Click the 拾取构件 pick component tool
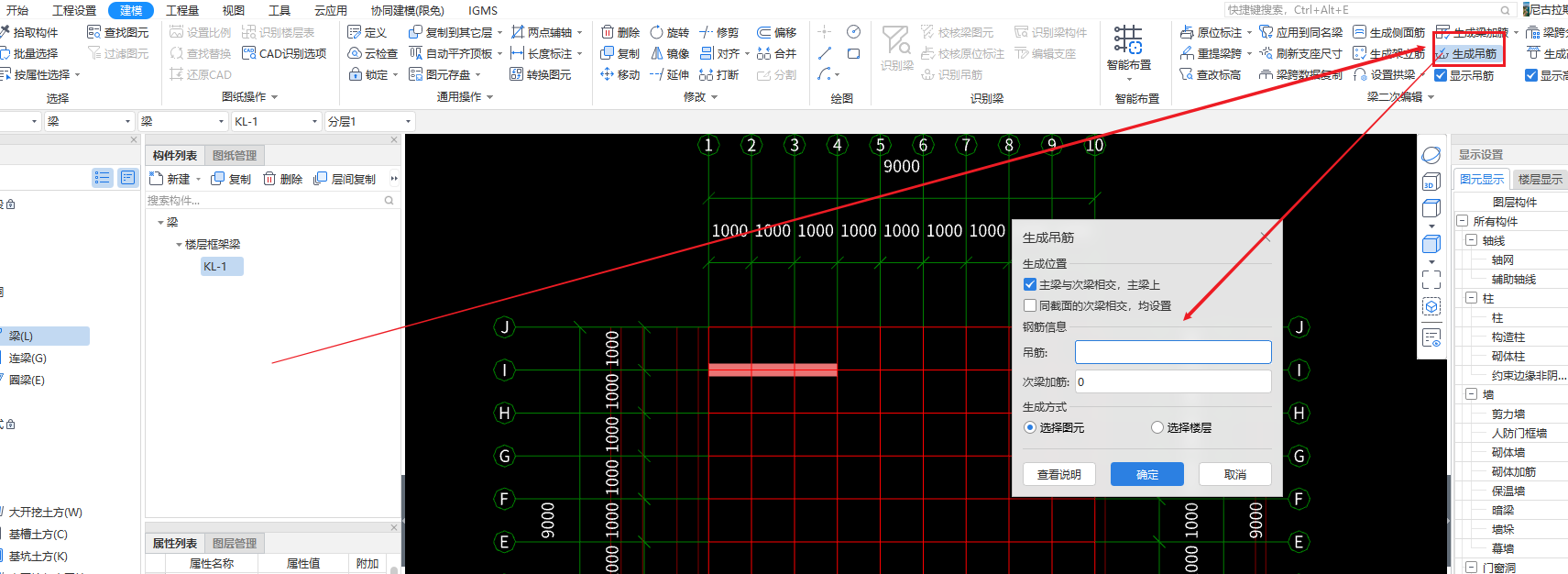1568x574 pixels. [x=29, y=32]
